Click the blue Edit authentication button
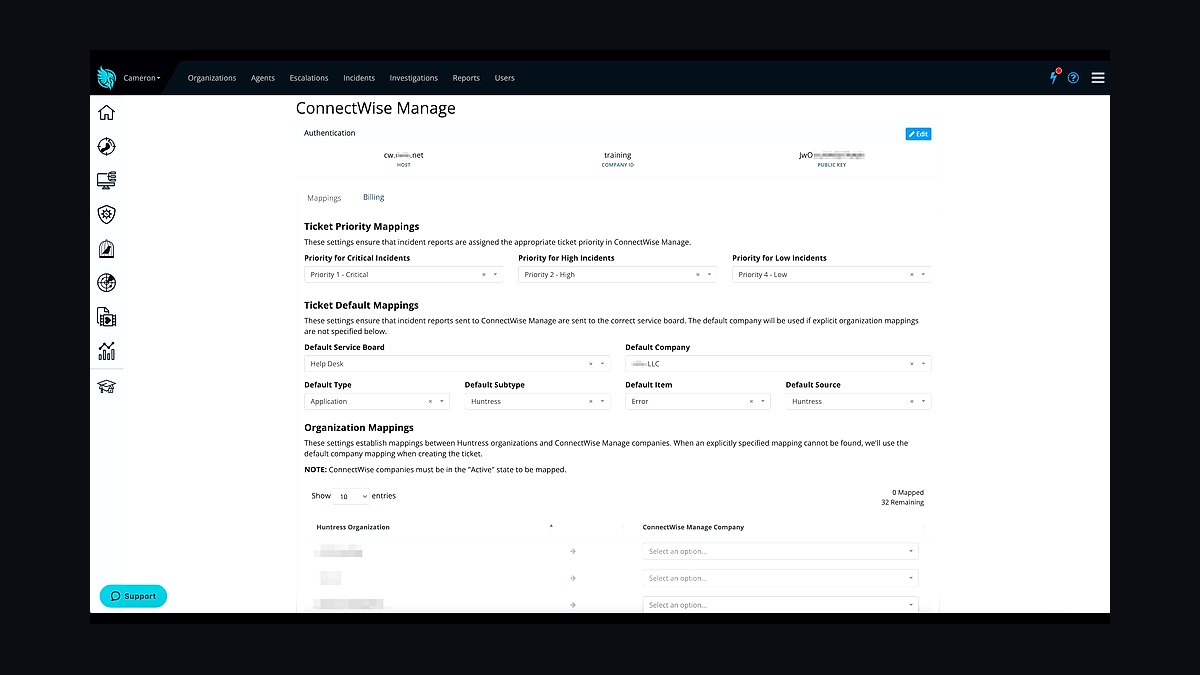The width and height of the screenshot is (1200, 675). click(918, 134)
